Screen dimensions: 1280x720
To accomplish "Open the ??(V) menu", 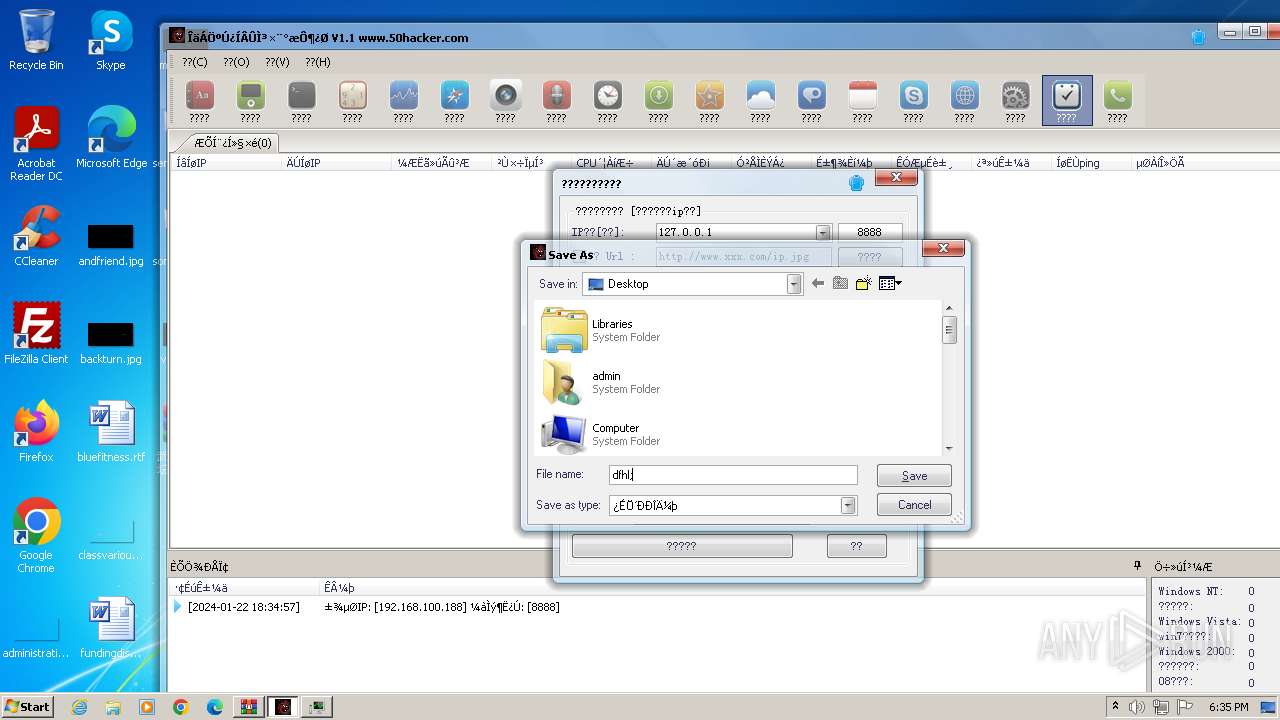I will point(277,62).
